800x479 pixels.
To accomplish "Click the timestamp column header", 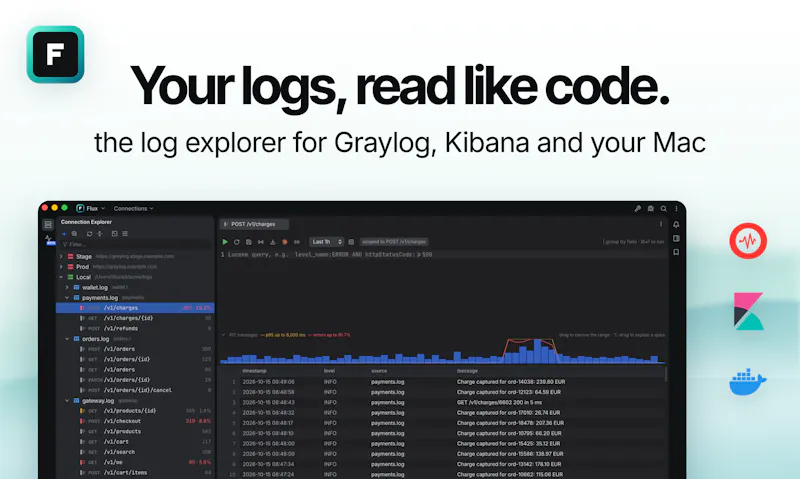I will pyautogui.click(x=255, y=371).
